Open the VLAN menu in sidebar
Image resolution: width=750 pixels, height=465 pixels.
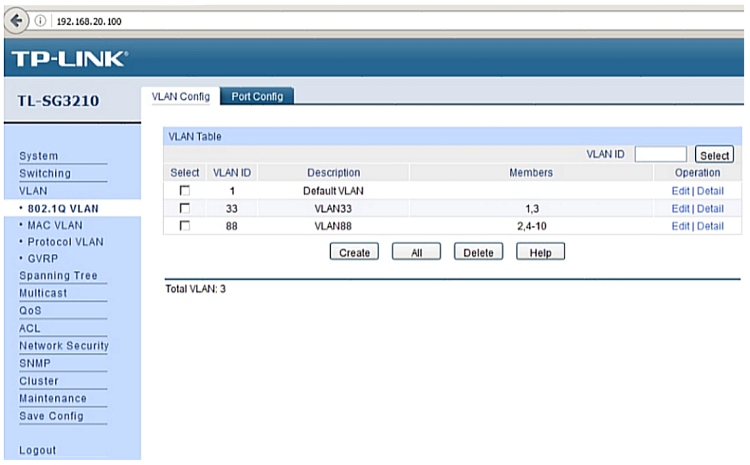(x=33, y=191)
